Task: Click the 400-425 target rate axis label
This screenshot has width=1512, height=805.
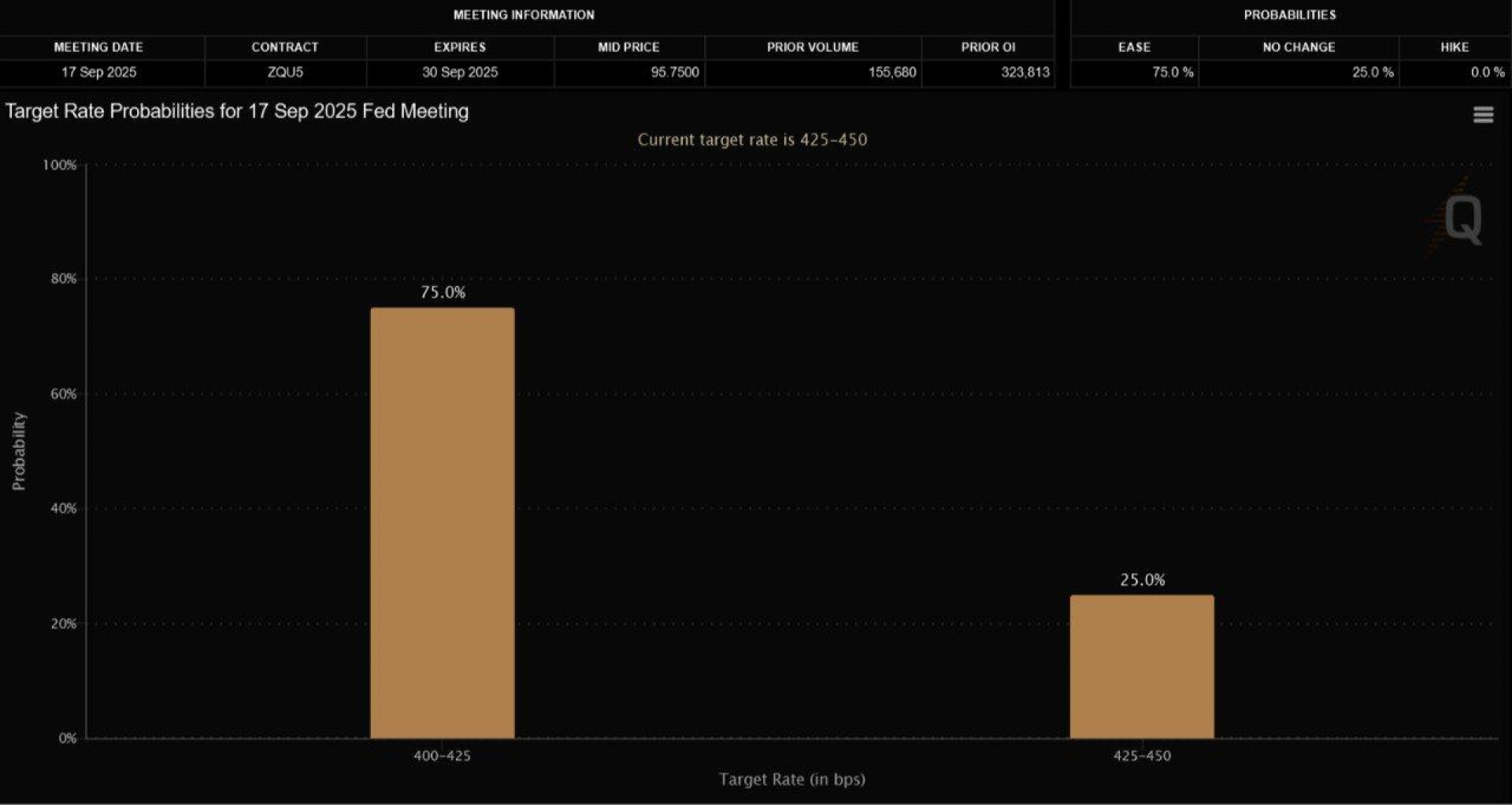Action: 442,756
